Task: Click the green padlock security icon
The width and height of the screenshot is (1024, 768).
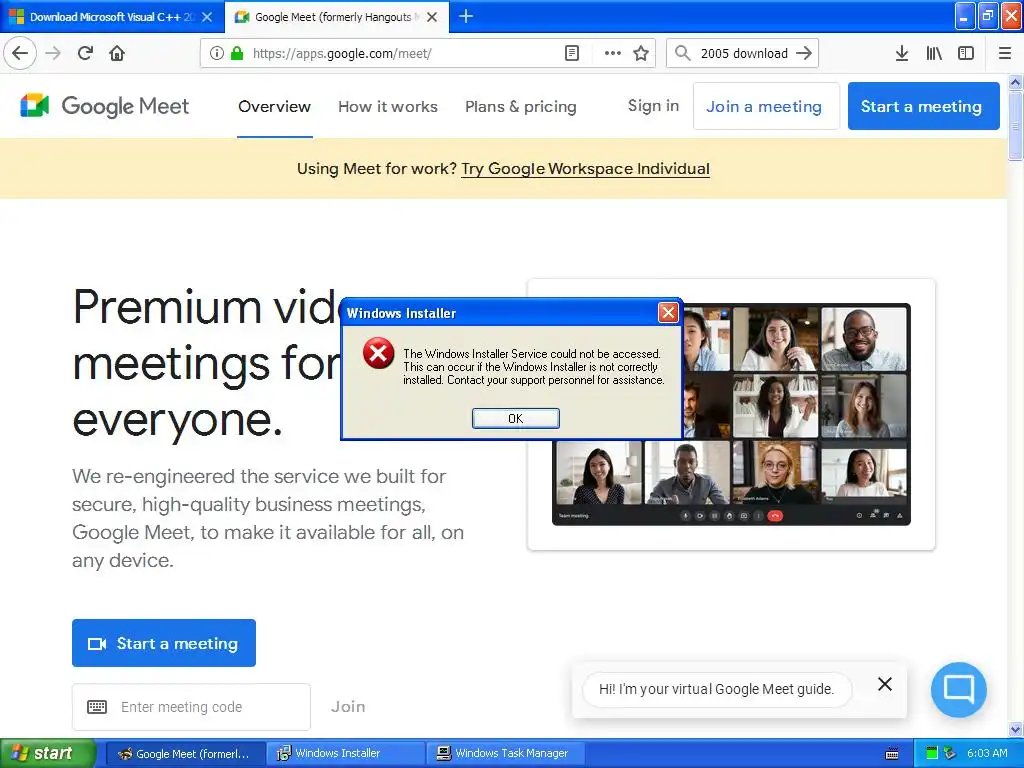Action: [x=237, y=53]
